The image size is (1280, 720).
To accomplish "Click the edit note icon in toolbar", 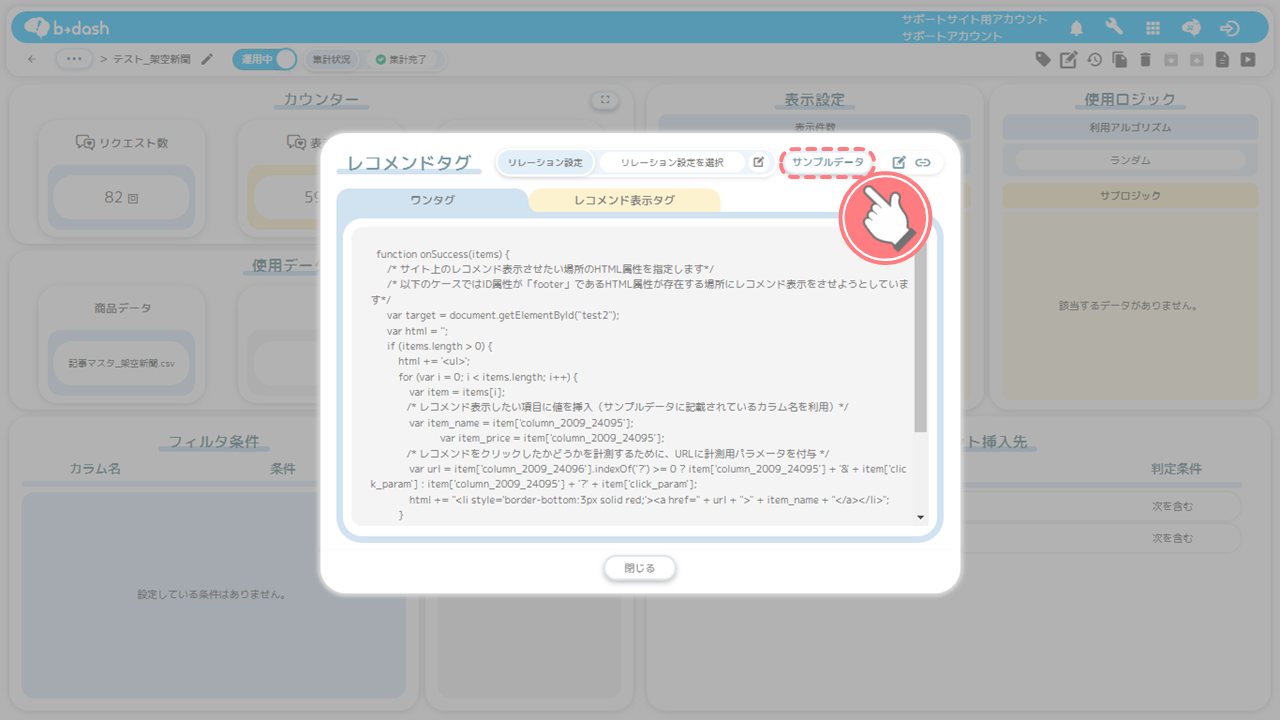I will coord(1069,59).
